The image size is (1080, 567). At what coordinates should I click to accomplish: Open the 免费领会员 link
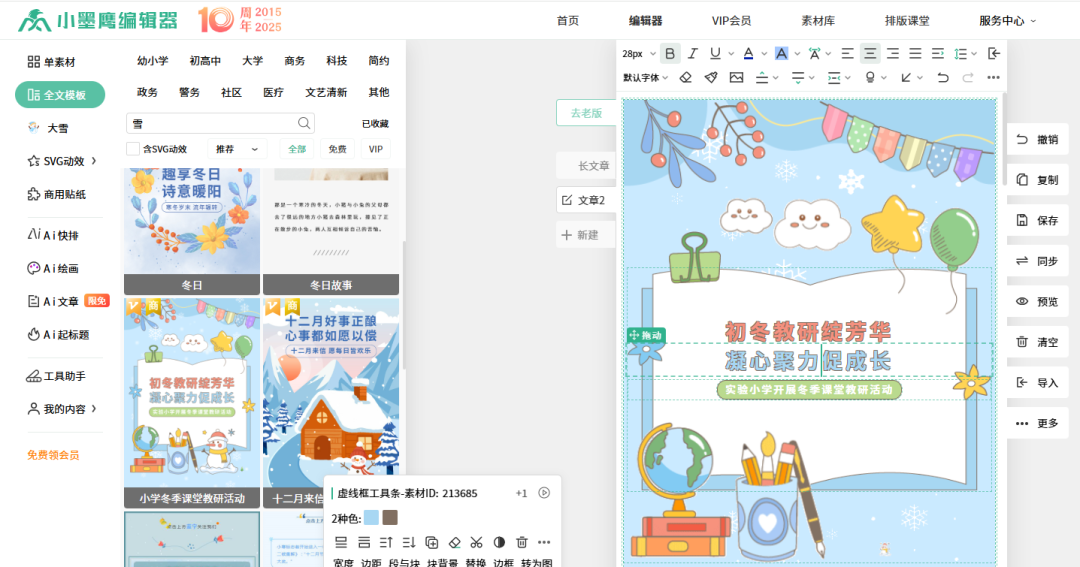click(x=53, y=455)
